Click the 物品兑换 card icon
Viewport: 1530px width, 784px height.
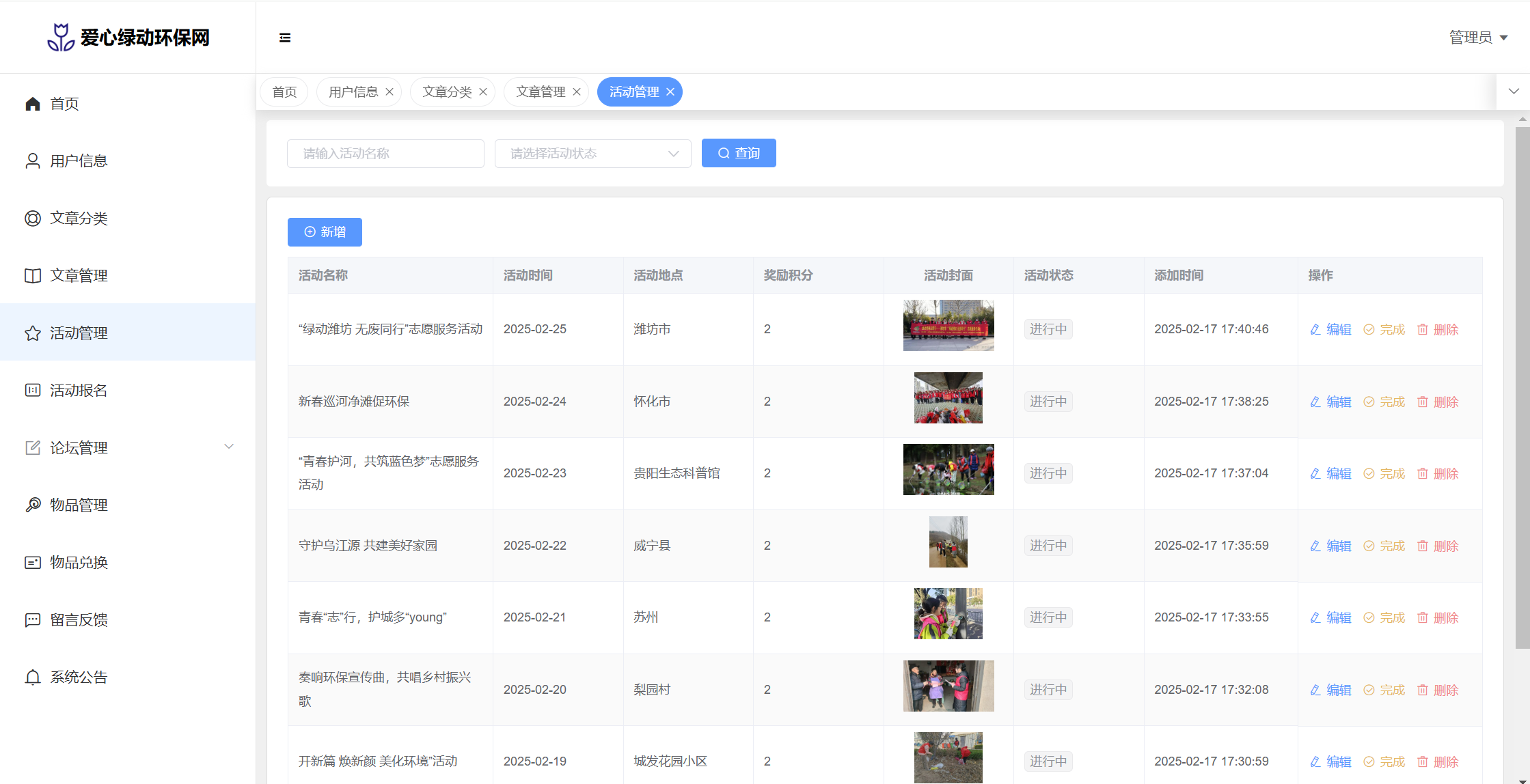point(33,563)
